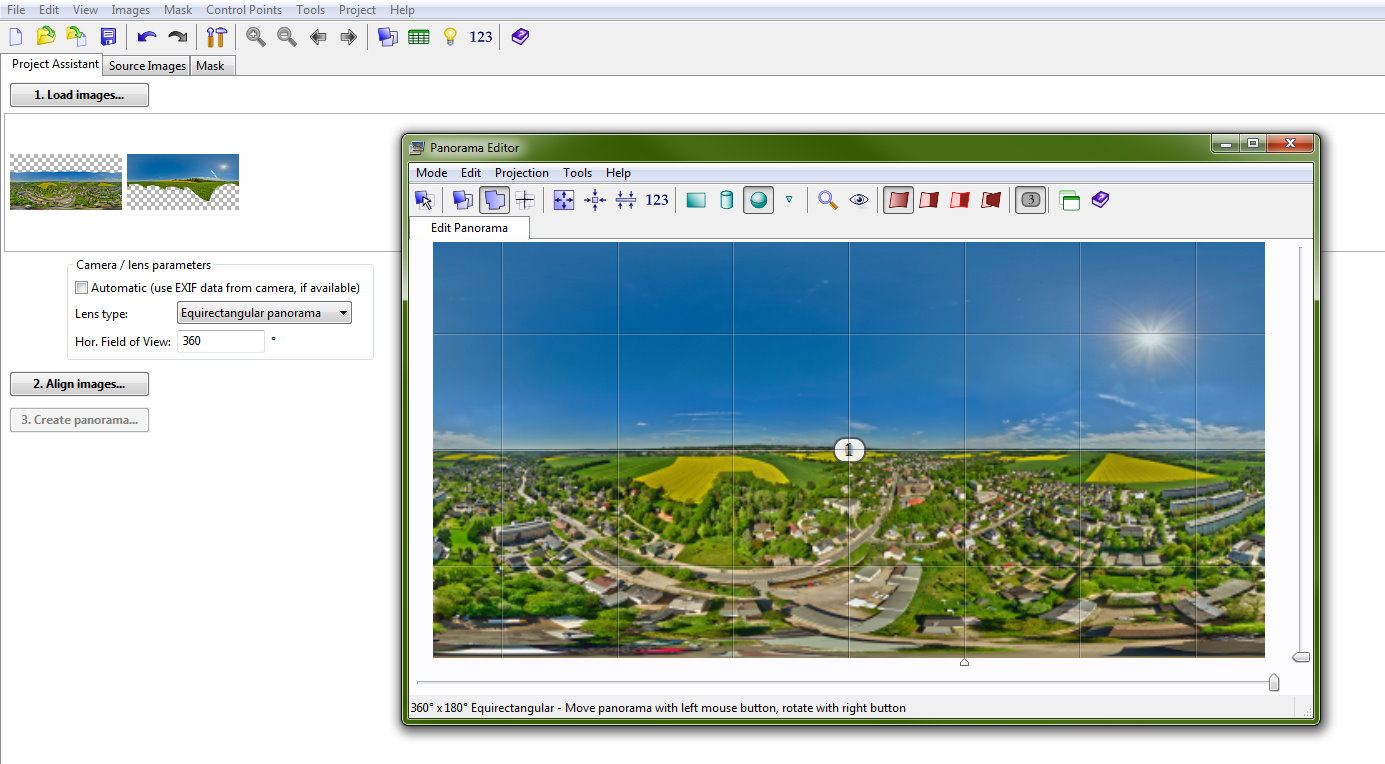The width and height of the screenshot is (1385, 764).
Task: Click the Hor. Field of View input field
Action: (x=220, y=341)
